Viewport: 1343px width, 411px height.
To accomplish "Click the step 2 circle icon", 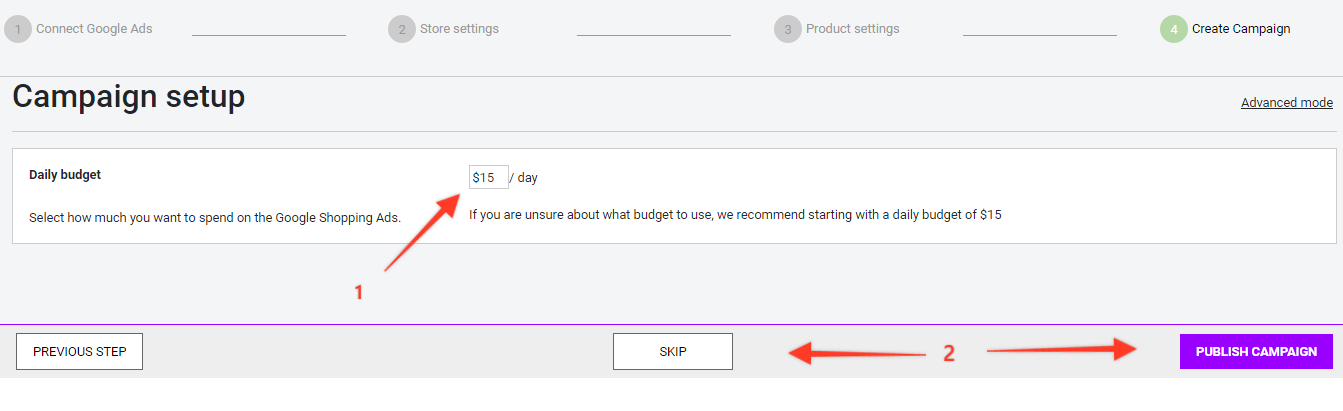I will tap(402, 29).
